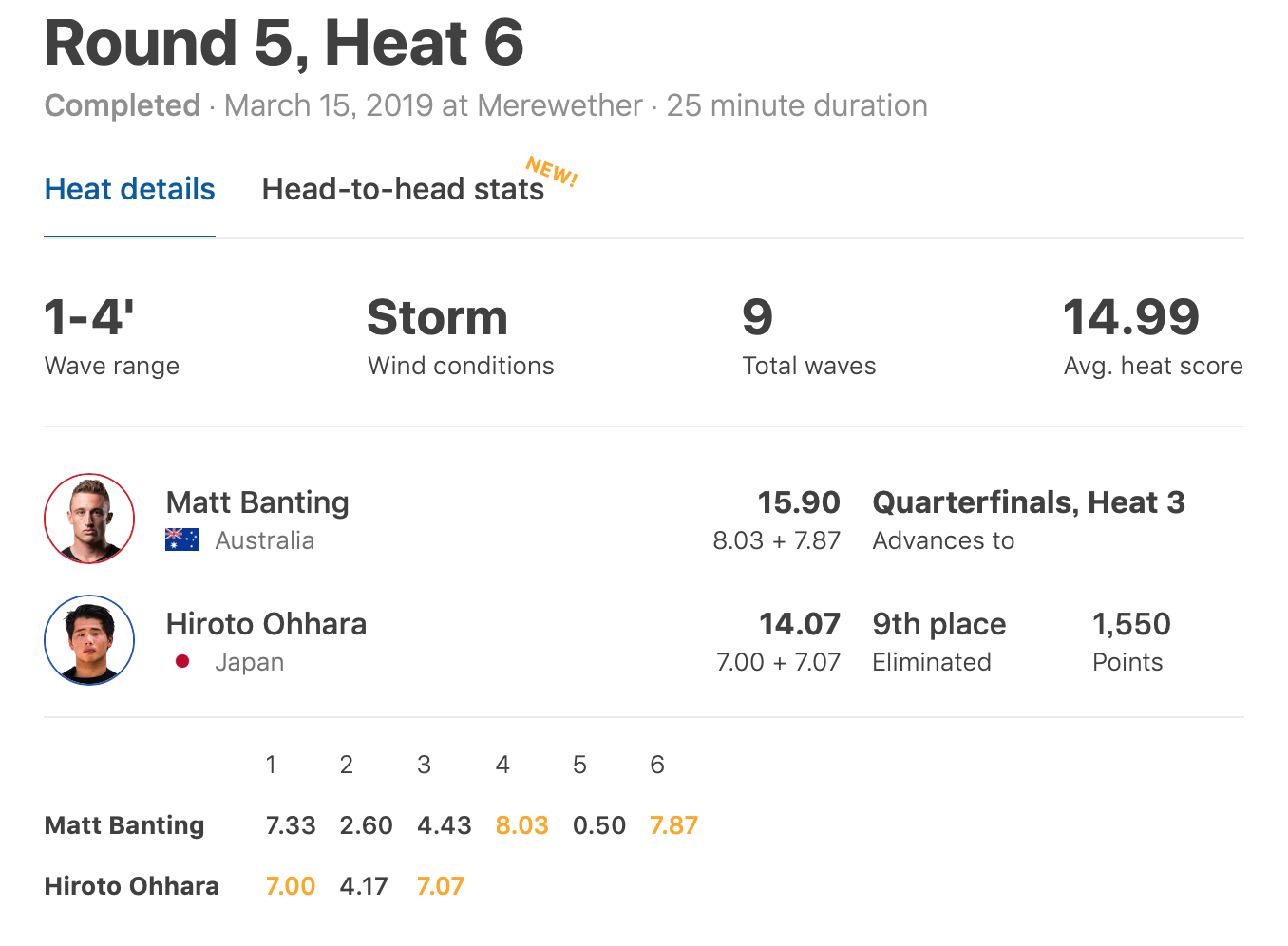Switch to Head-to-head stats tab

[x=403, y=189]
